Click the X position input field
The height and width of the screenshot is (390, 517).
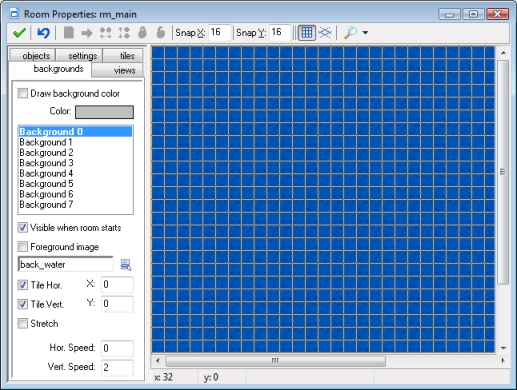pyautogui.click(x=117, y=285)
